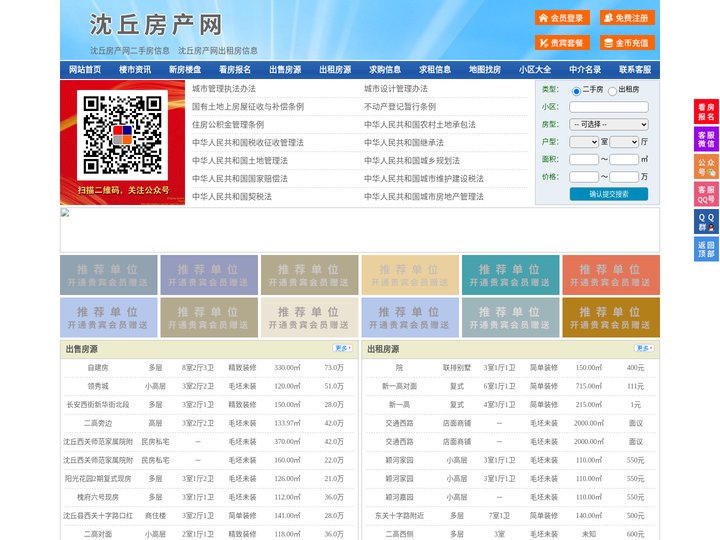This screenshot has width=720, height=540.
Task: Open the 不动产登记暂行条例 link
Action: (400, 107)
